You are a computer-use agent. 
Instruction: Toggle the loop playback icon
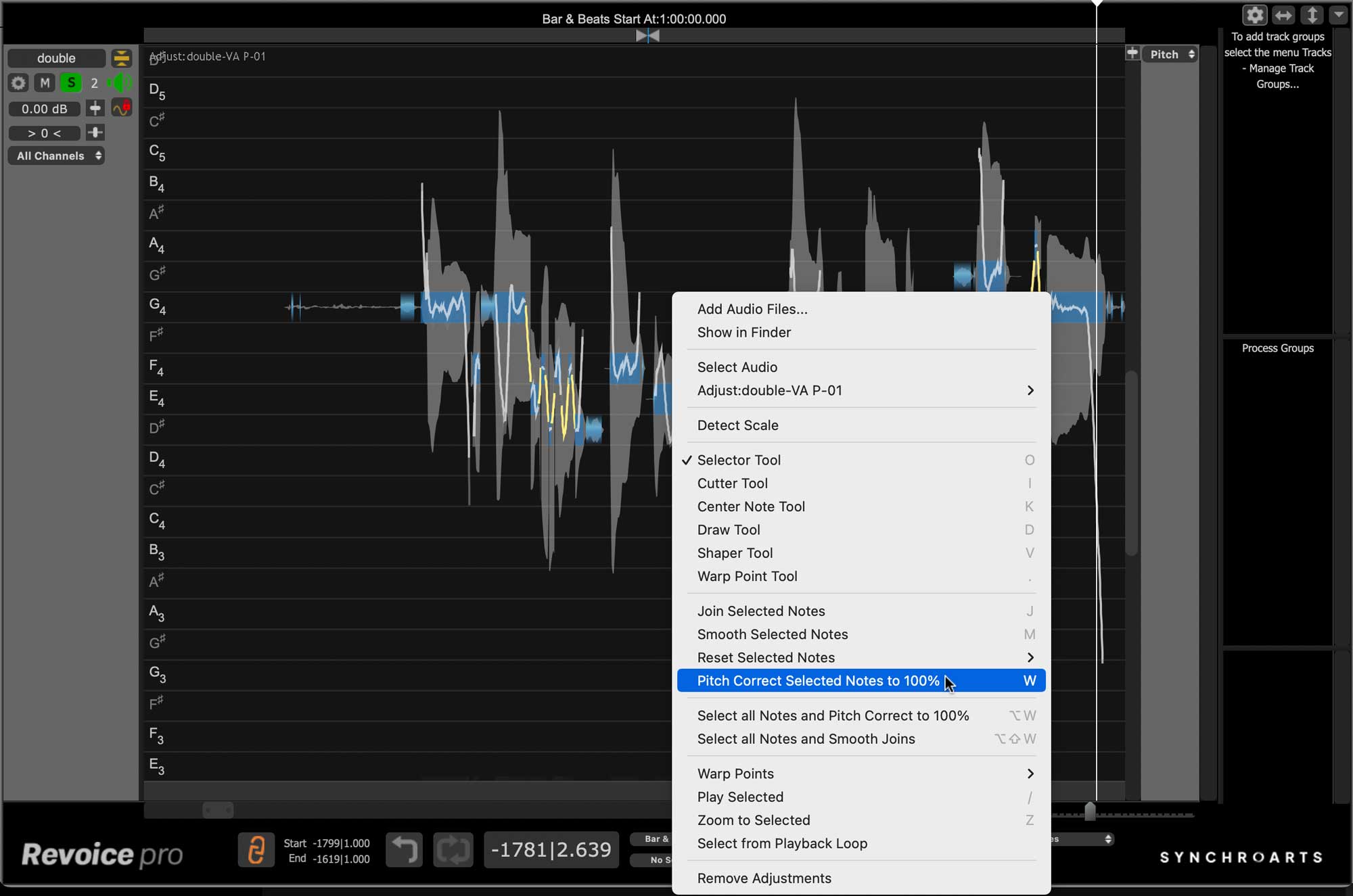coord(453,849)
